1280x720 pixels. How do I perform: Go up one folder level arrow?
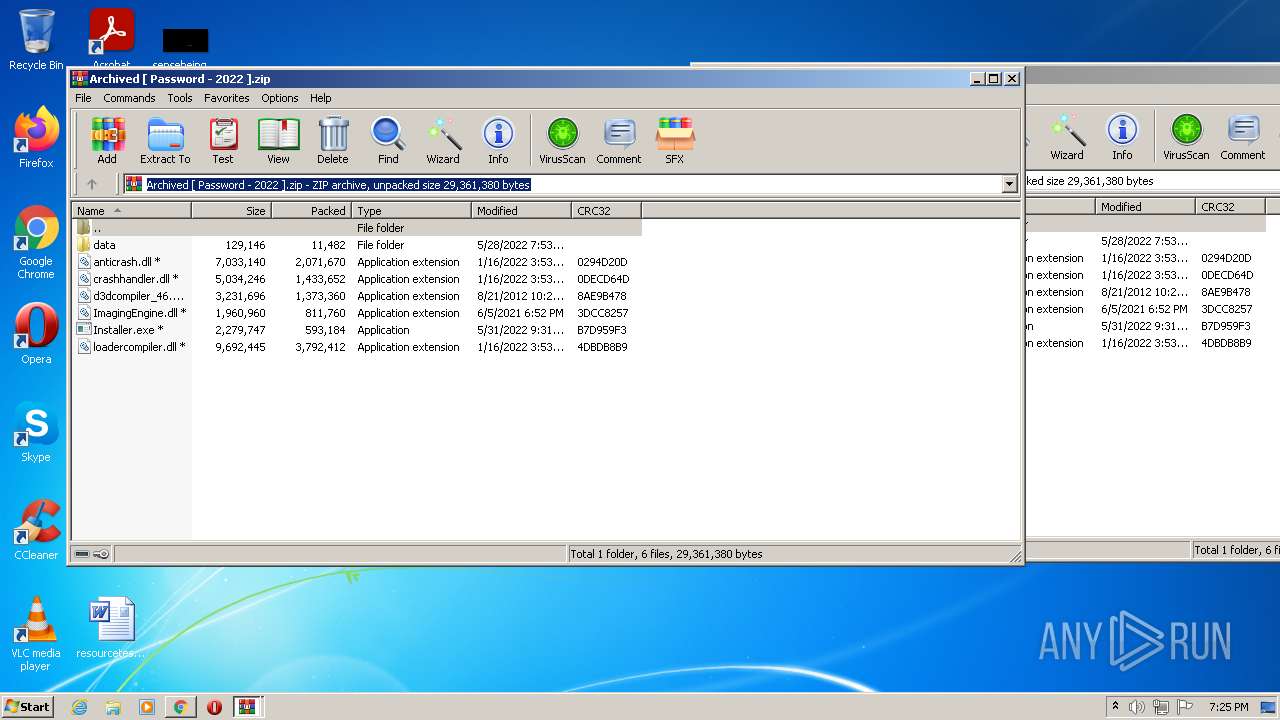pyautogui.click(x=92, y=184)
